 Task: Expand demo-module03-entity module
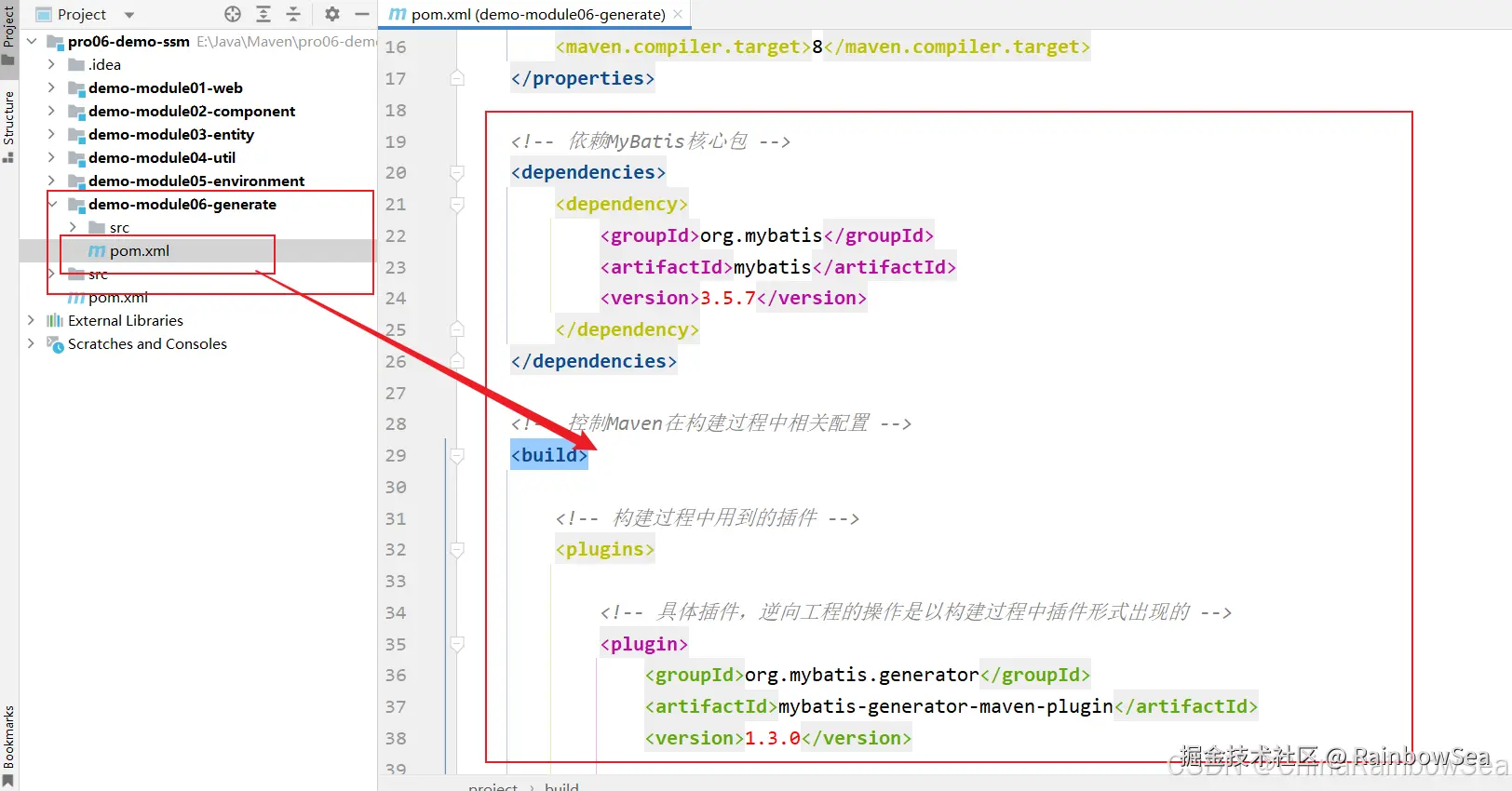[x=51, y=134]
